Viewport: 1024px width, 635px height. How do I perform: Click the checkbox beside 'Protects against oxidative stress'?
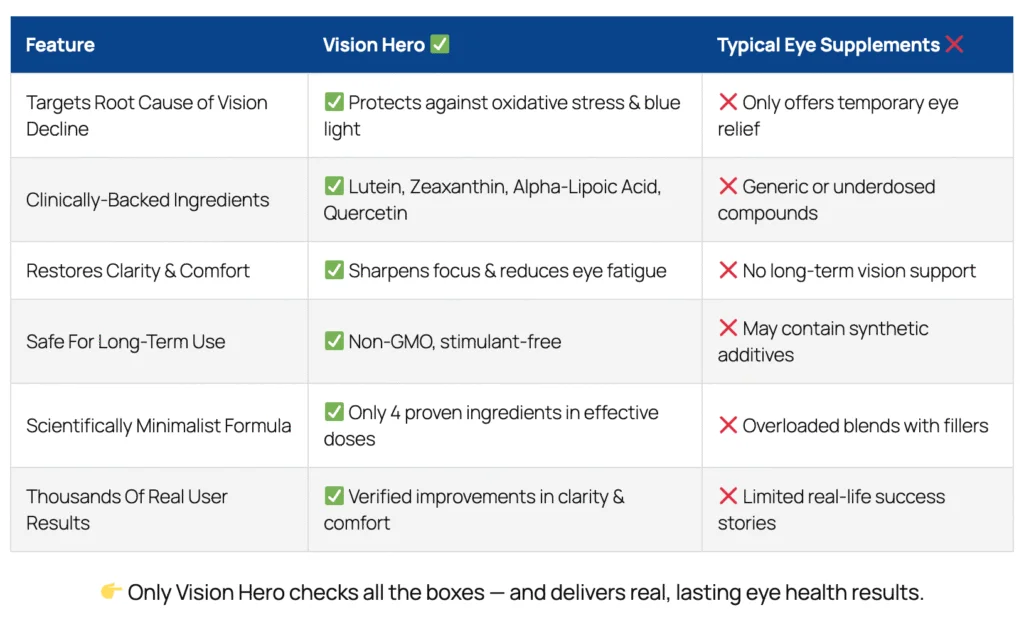pyautogui.click(x=334, y=102)
